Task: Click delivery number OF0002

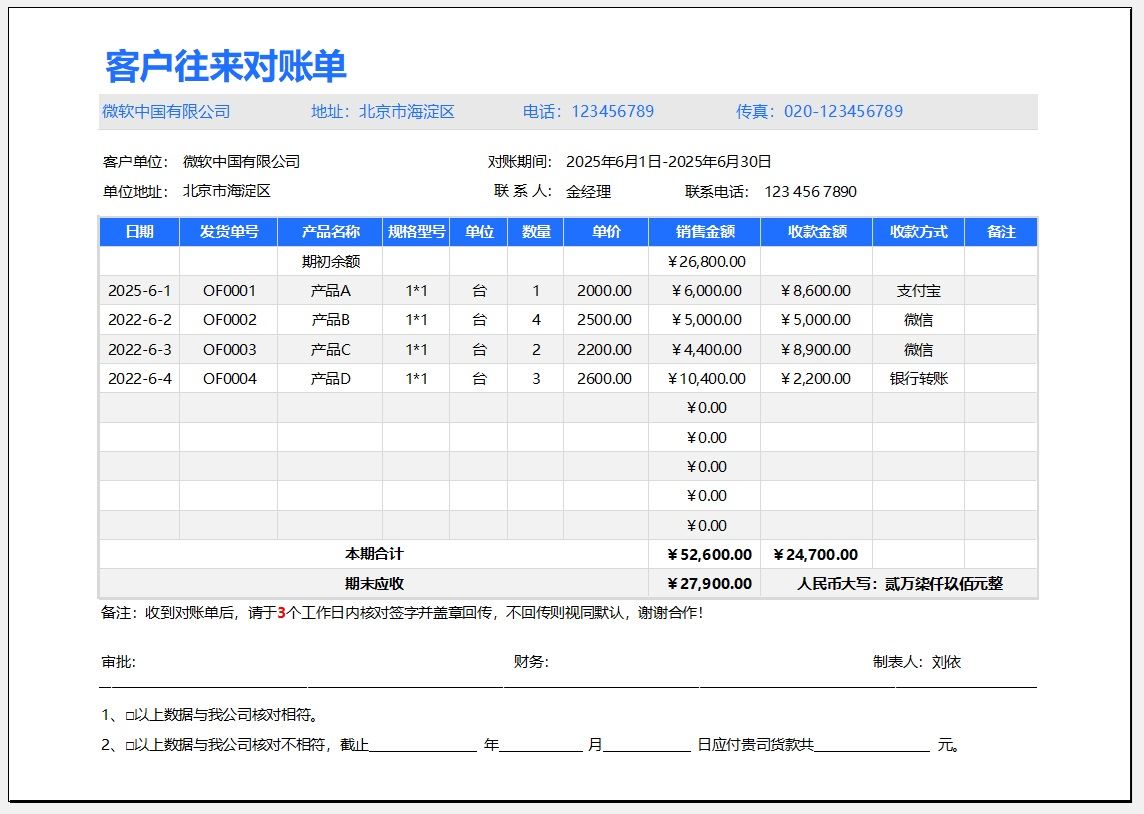Action: pos(229,319)
